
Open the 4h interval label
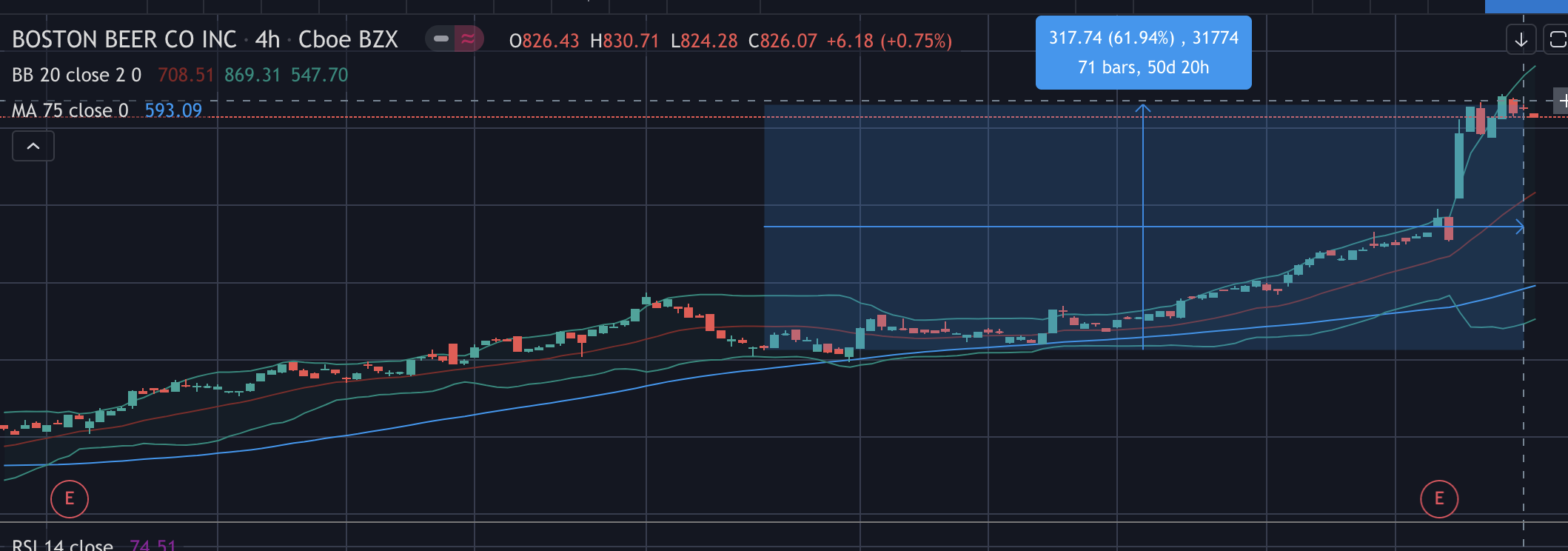267,39
